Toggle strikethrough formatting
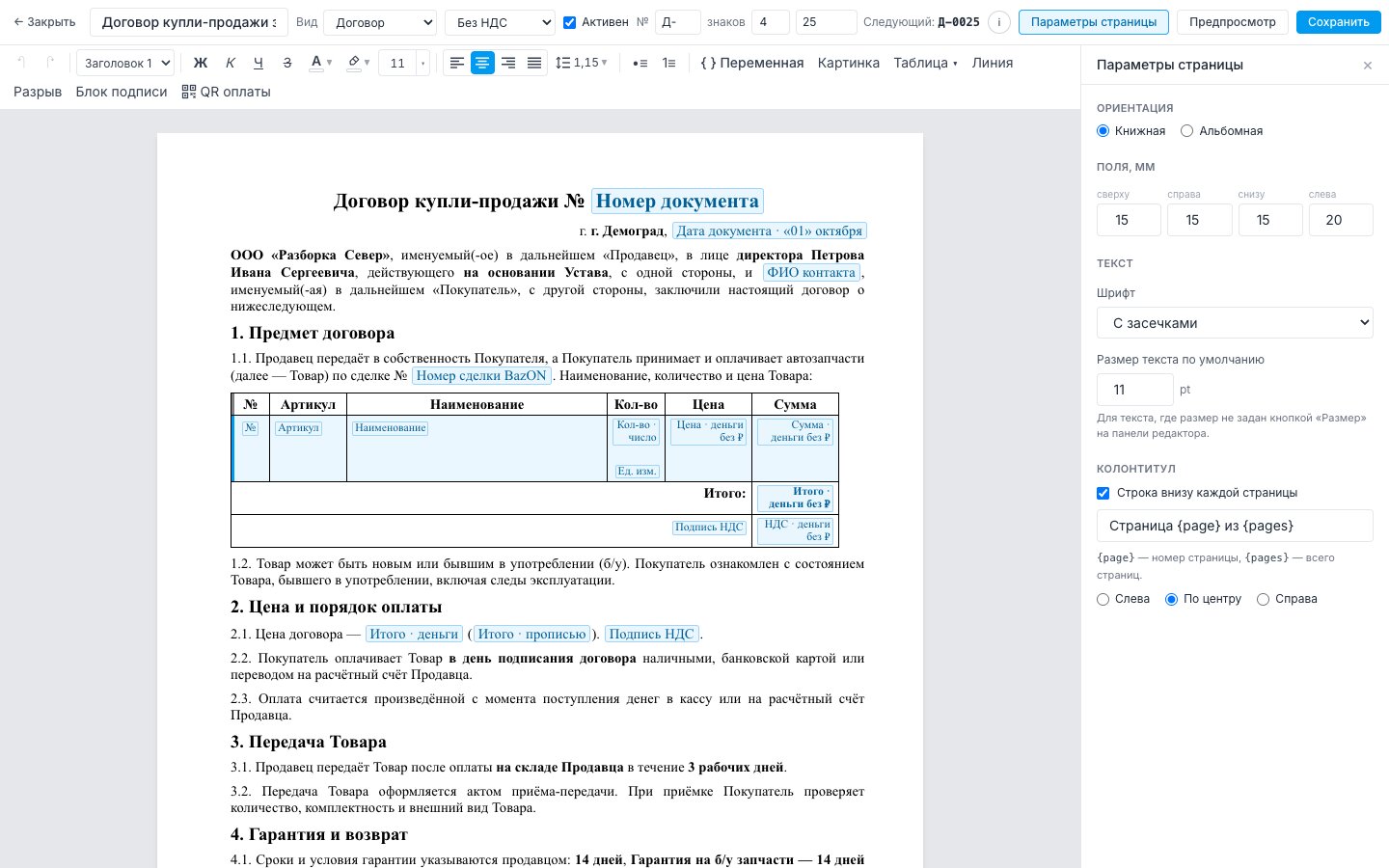Viewport: 1389px width, 868px height. click(286, 63)
